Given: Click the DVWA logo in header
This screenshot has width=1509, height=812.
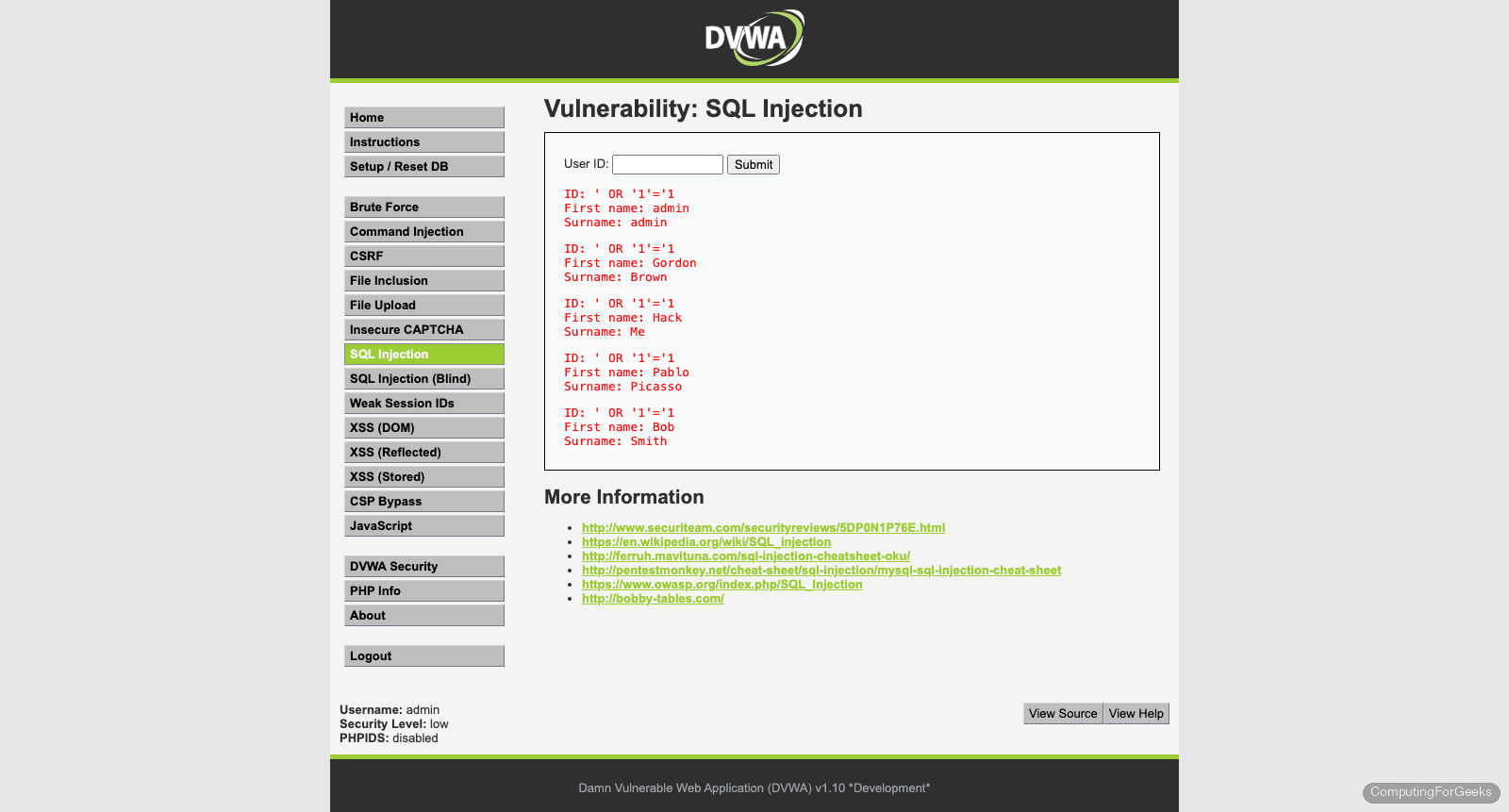Looking at the screenshot, I should click(754, 38).
